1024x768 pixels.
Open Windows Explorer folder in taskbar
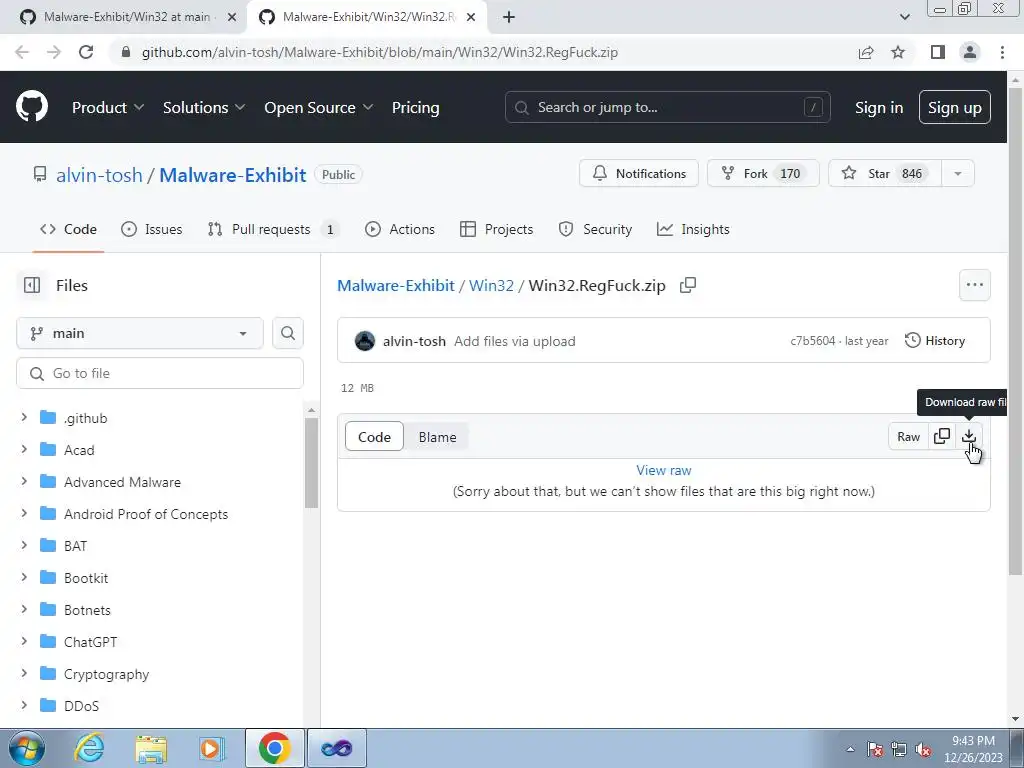(x=151, y=748)
